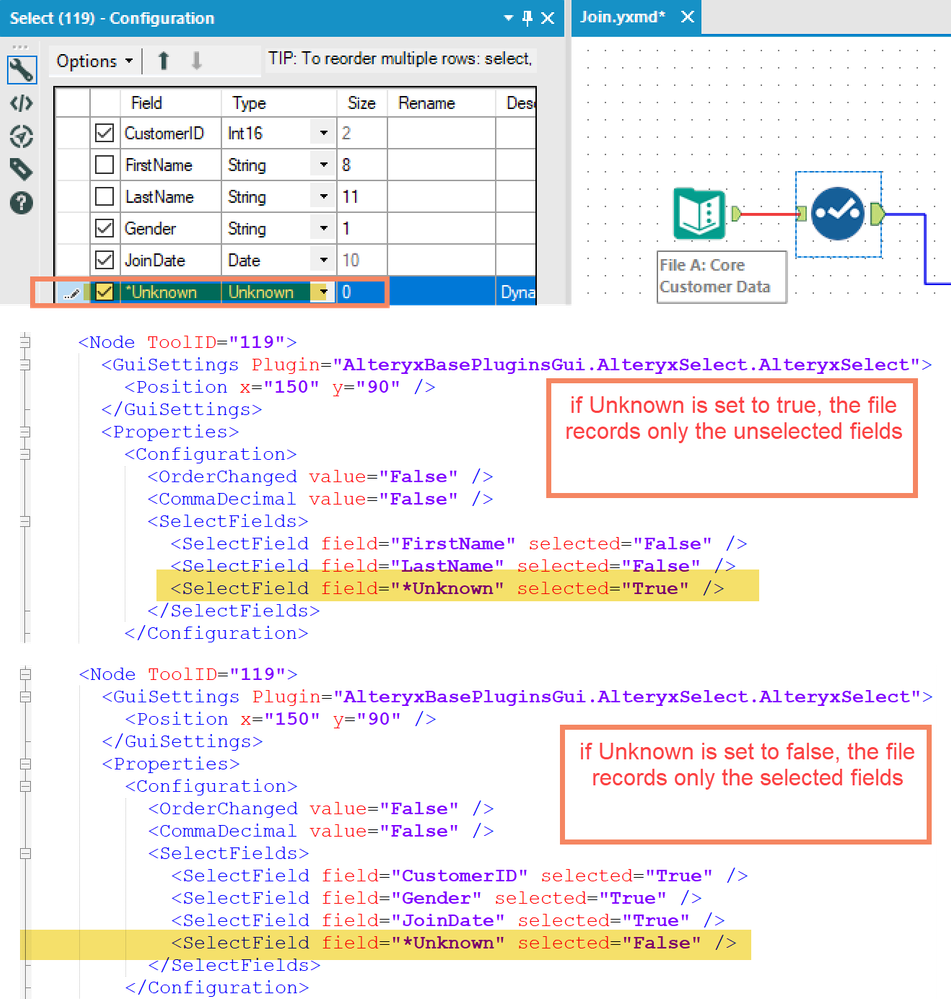The image size is (951, 999).
Task: Click the *Unknown row edit pencil icon
Action: tap(72, 293)
